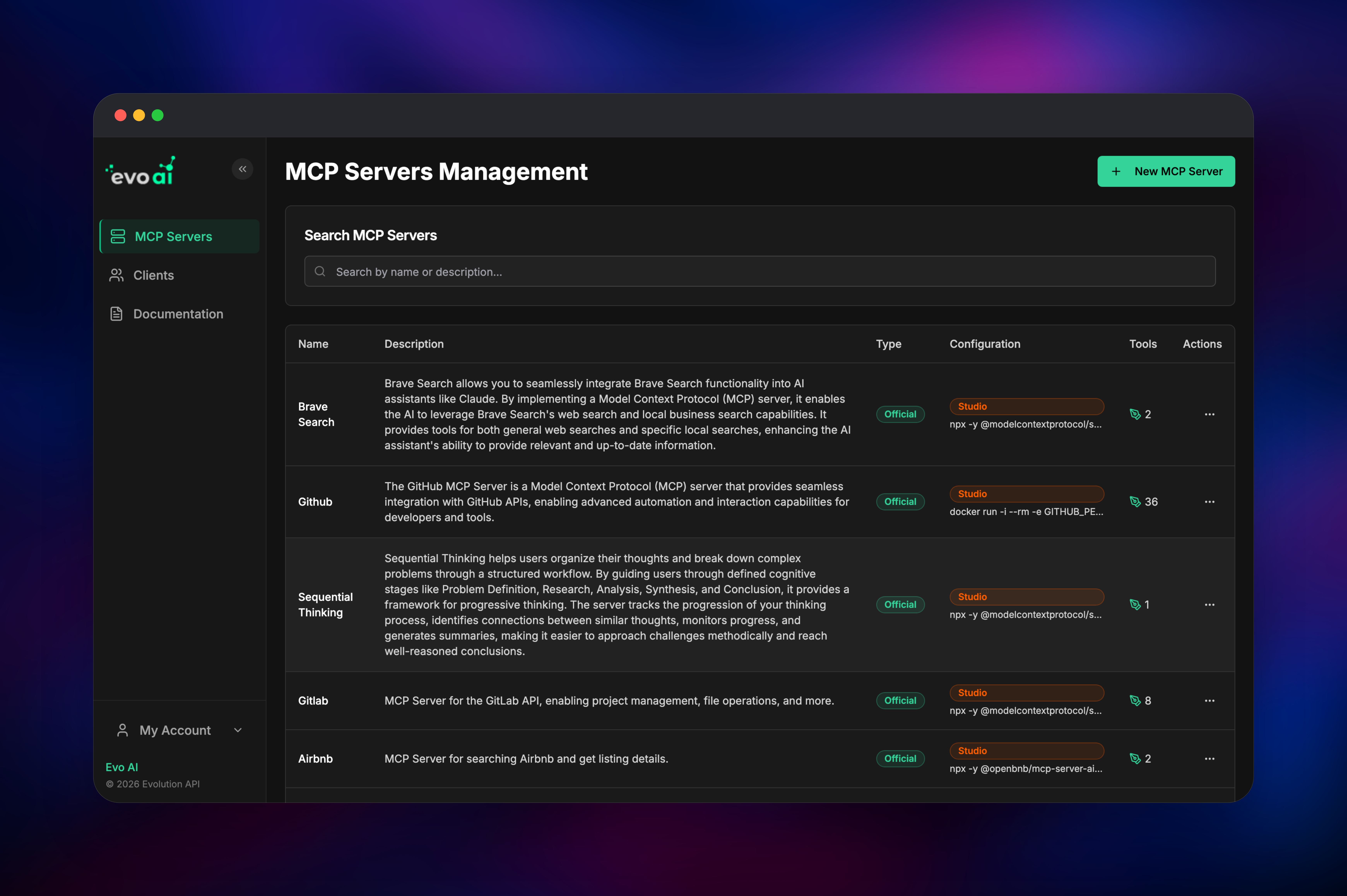Click the Tools column header

click(1143, 344)
